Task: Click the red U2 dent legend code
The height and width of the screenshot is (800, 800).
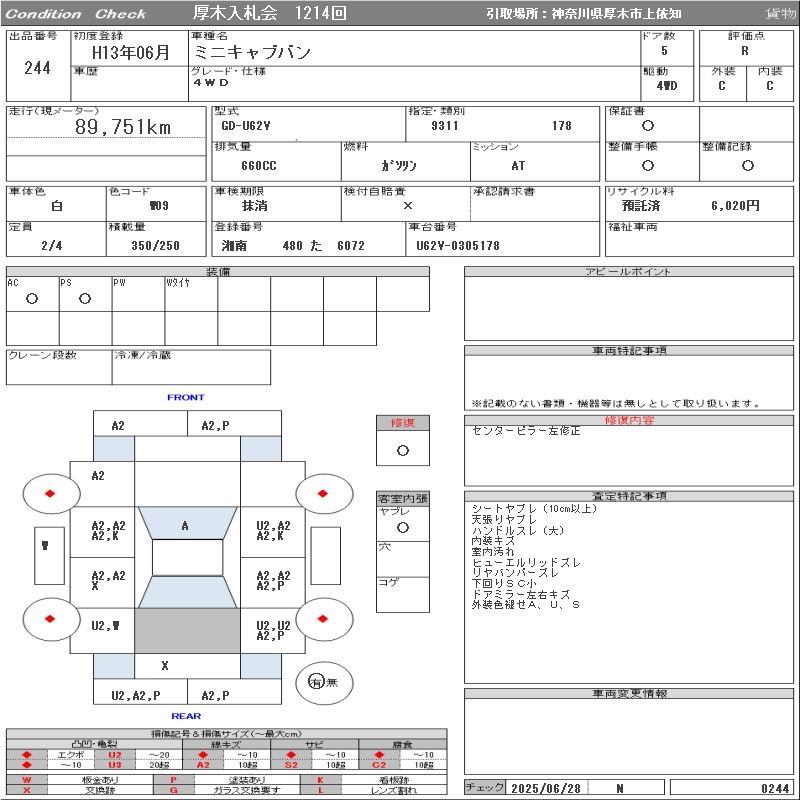Action: pos(115,755)
